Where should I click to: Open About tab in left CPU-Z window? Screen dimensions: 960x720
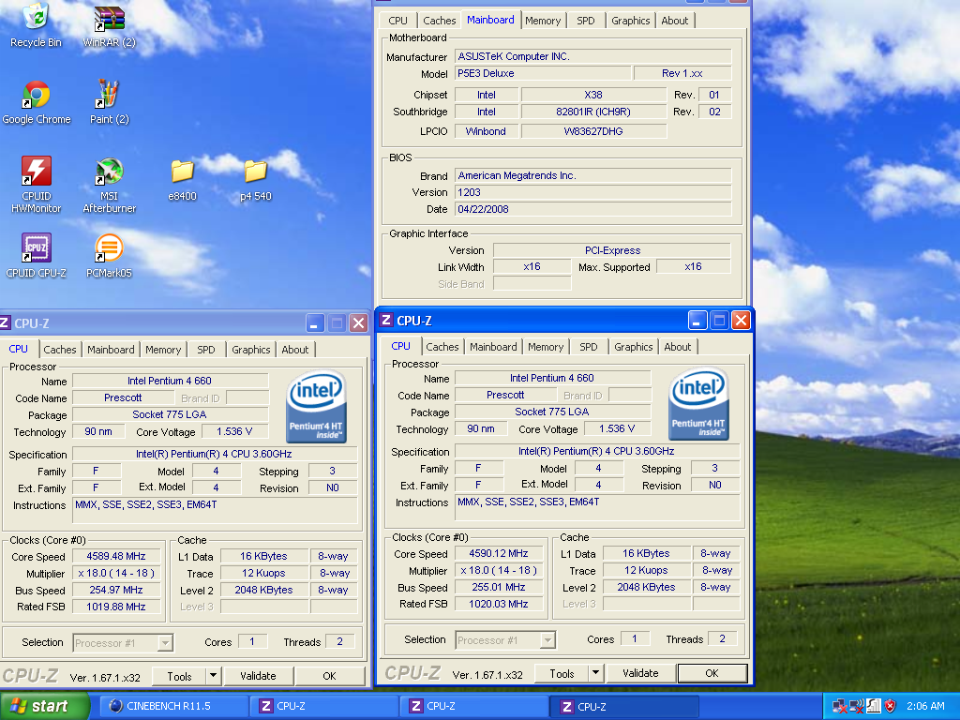(x=295, y=350)
